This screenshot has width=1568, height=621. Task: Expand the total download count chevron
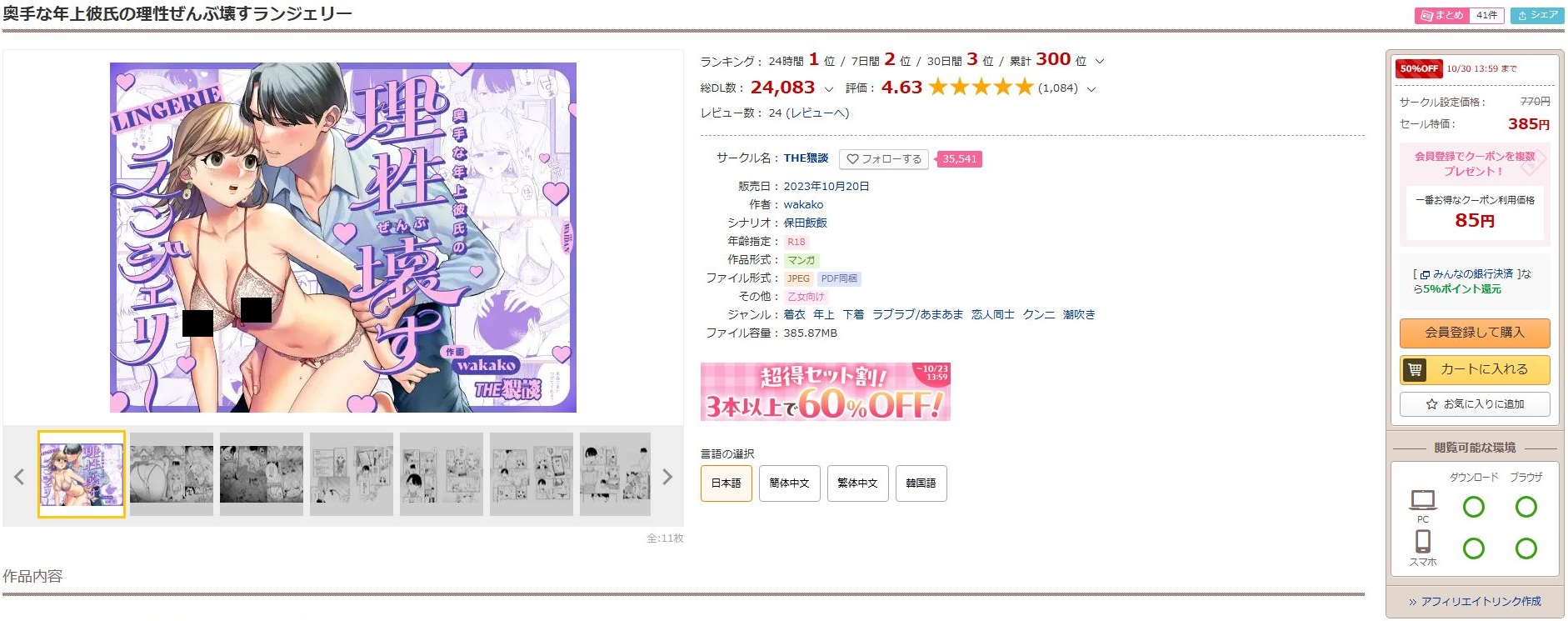829,88
